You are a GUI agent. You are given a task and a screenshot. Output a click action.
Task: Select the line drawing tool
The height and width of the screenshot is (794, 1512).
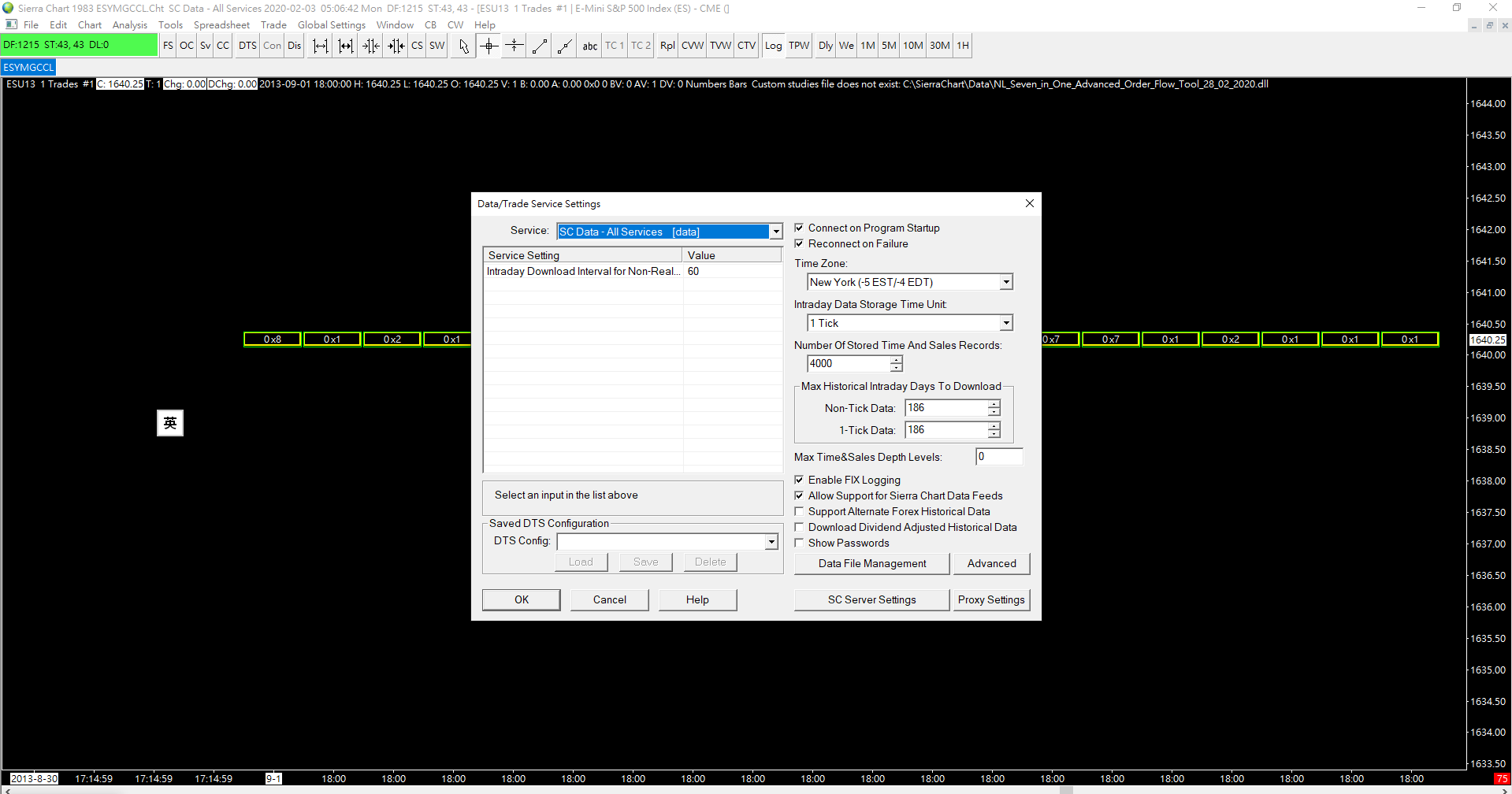tap(540, 46)
